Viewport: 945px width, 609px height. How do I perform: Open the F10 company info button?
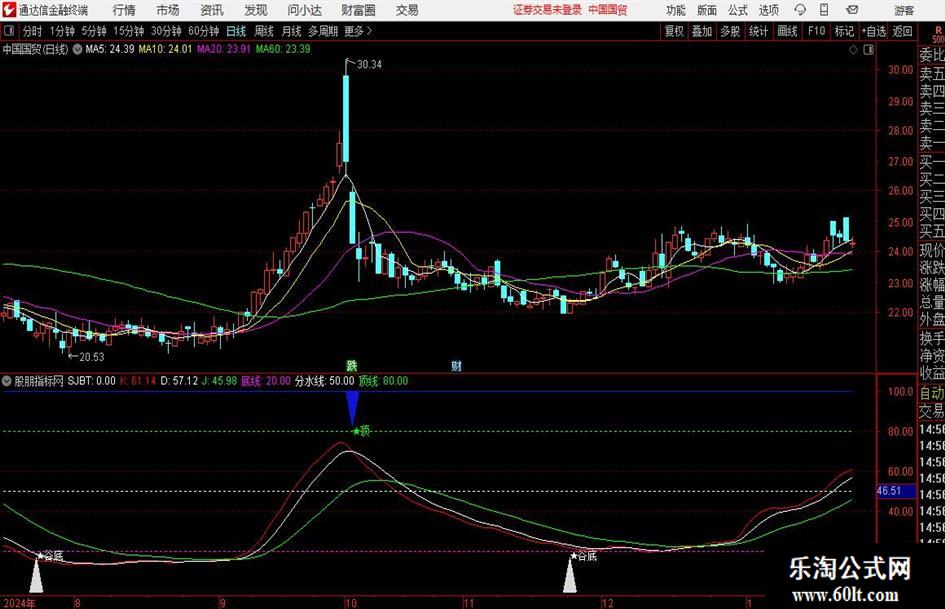coord(817,31)
